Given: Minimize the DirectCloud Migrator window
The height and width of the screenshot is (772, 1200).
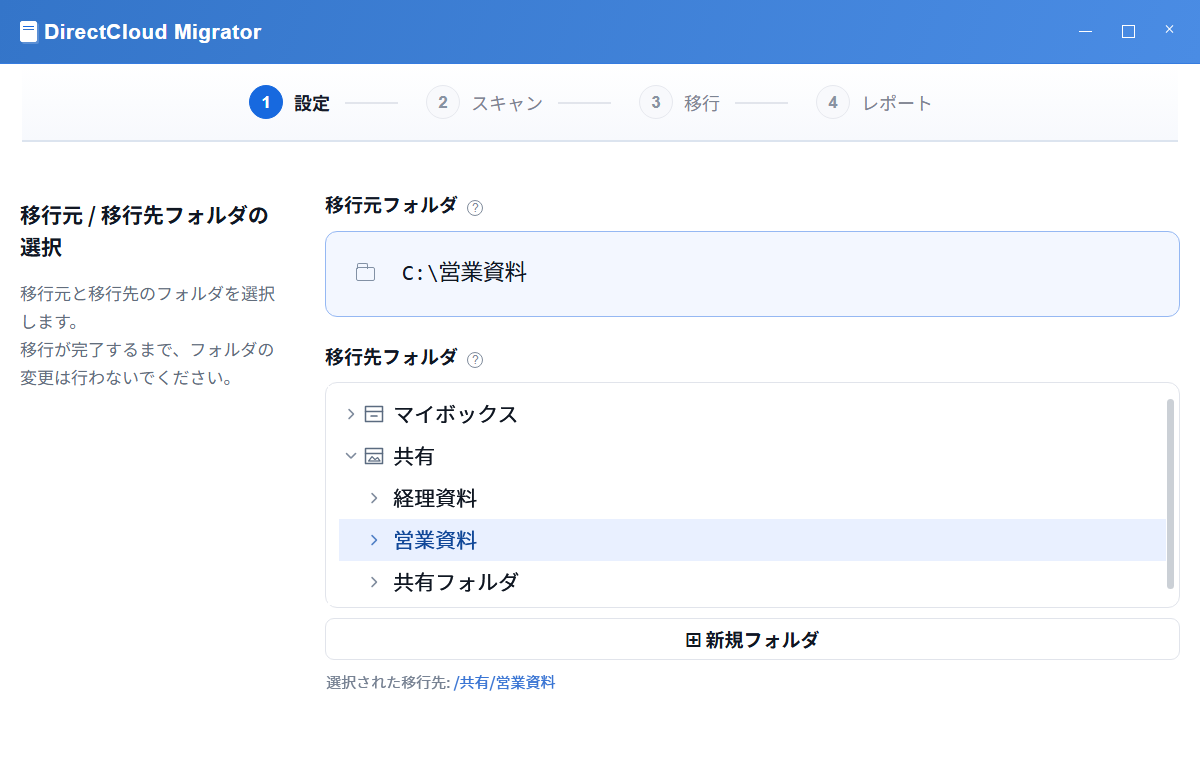Looking at the screenshot, I should click(1085, 31).
